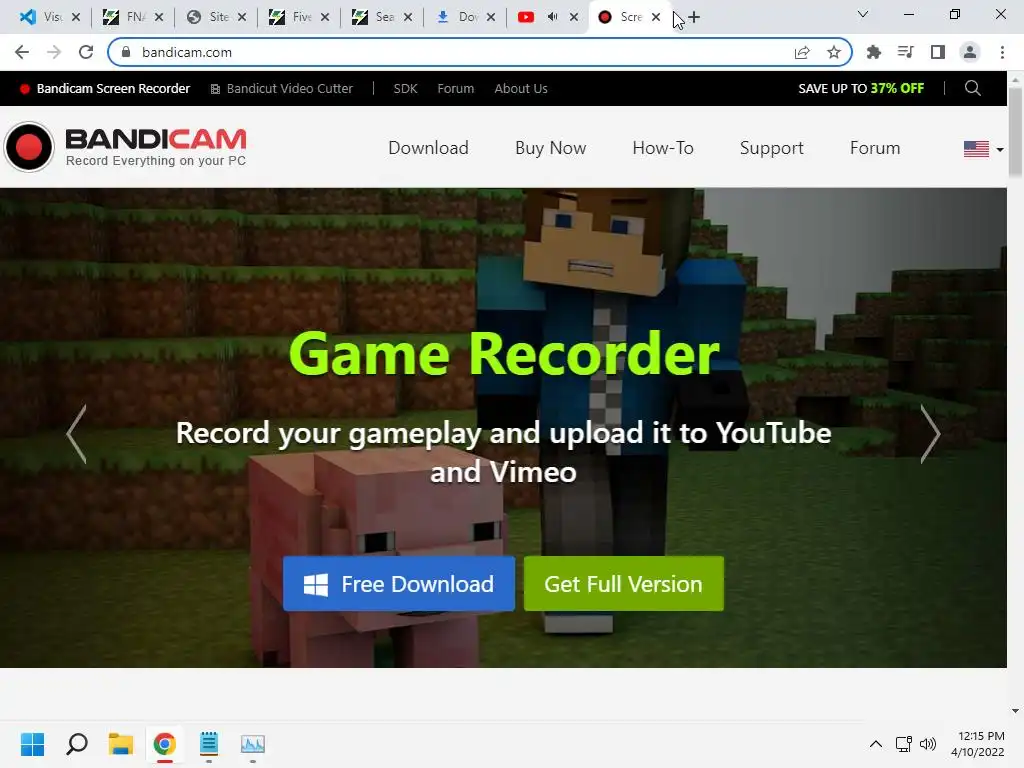Open the SDK link in the top bar
1024x768 pixels.
click(405, 88)
